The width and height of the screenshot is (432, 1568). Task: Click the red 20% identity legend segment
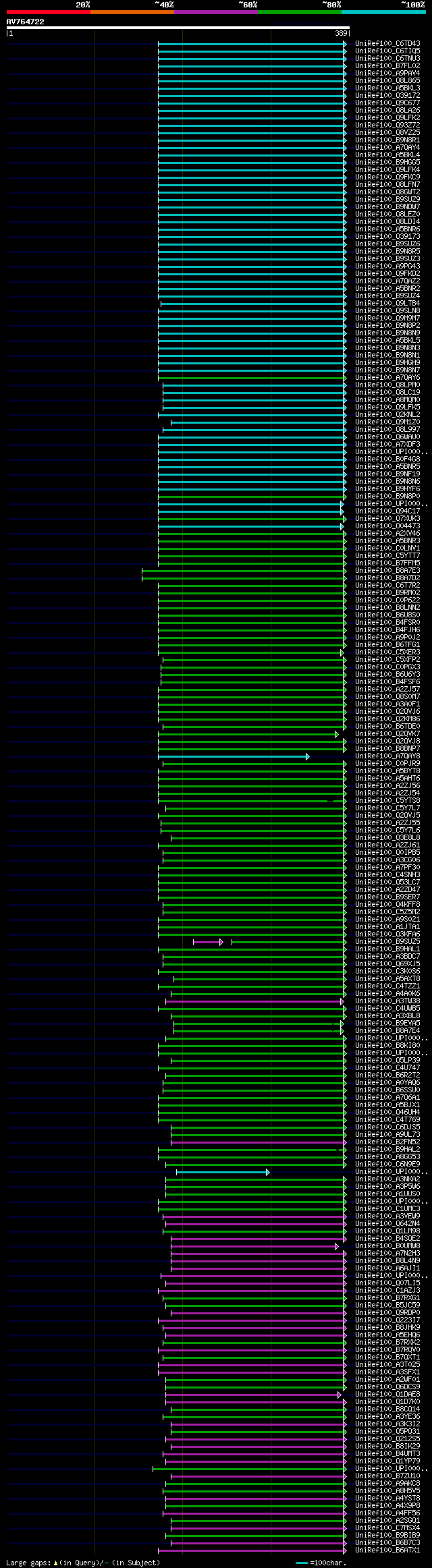(48, 12)
